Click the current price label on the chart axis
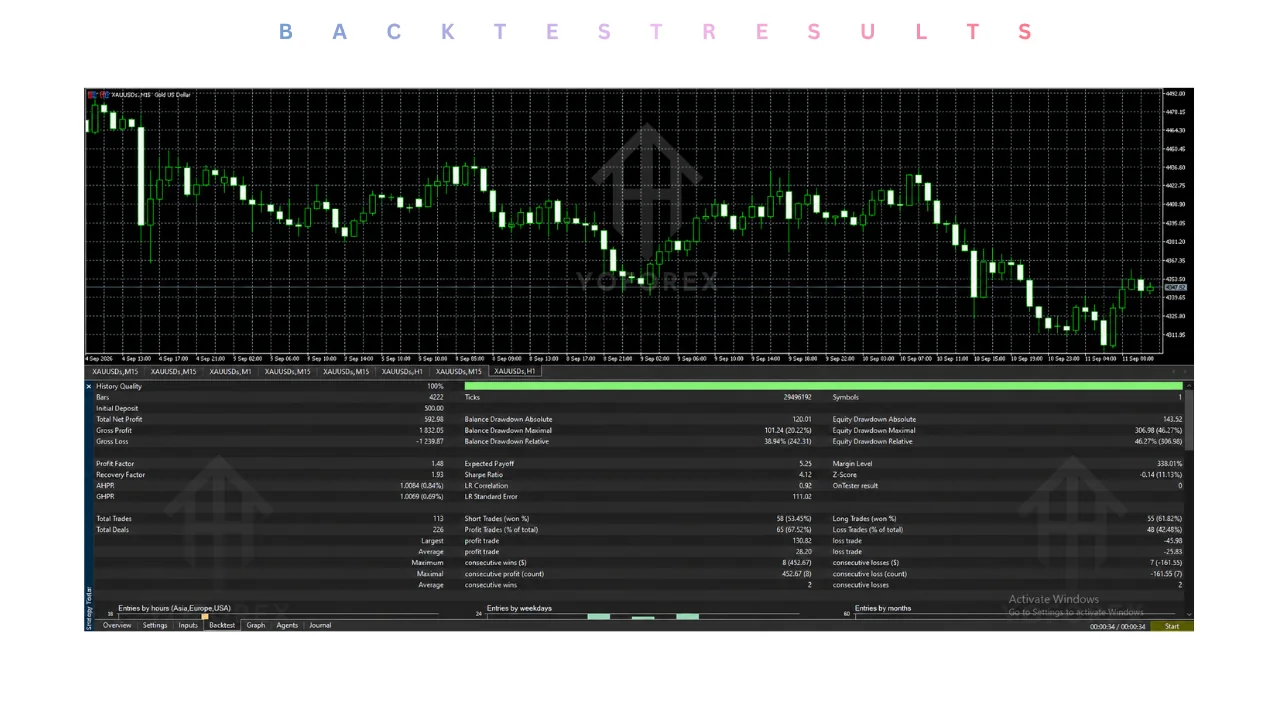Viewport: 1280px width, 720px height. coord(1174,288)
